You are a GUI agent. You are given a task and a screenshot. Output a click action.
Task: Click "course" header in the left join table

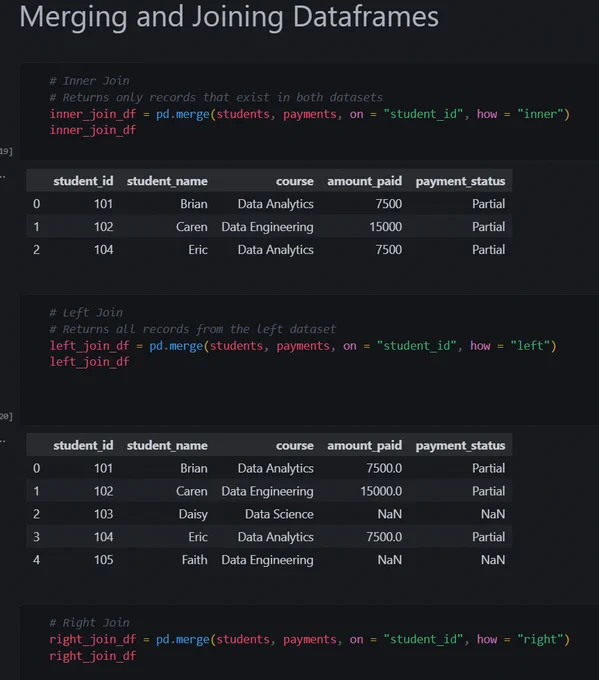point(295,445)
